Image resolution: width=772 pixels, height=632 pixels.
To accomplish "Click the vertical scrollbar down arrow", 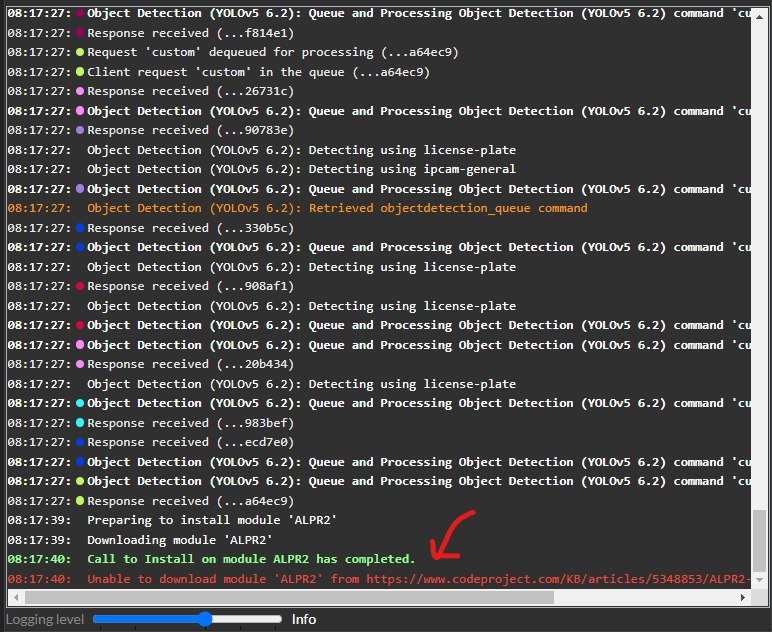I will point(760,579).
